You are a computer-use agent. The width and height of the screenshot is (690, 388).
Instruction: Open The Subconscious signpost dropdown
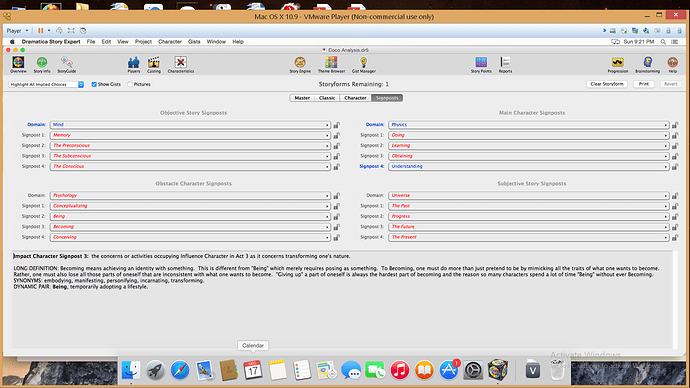point(190,156)
